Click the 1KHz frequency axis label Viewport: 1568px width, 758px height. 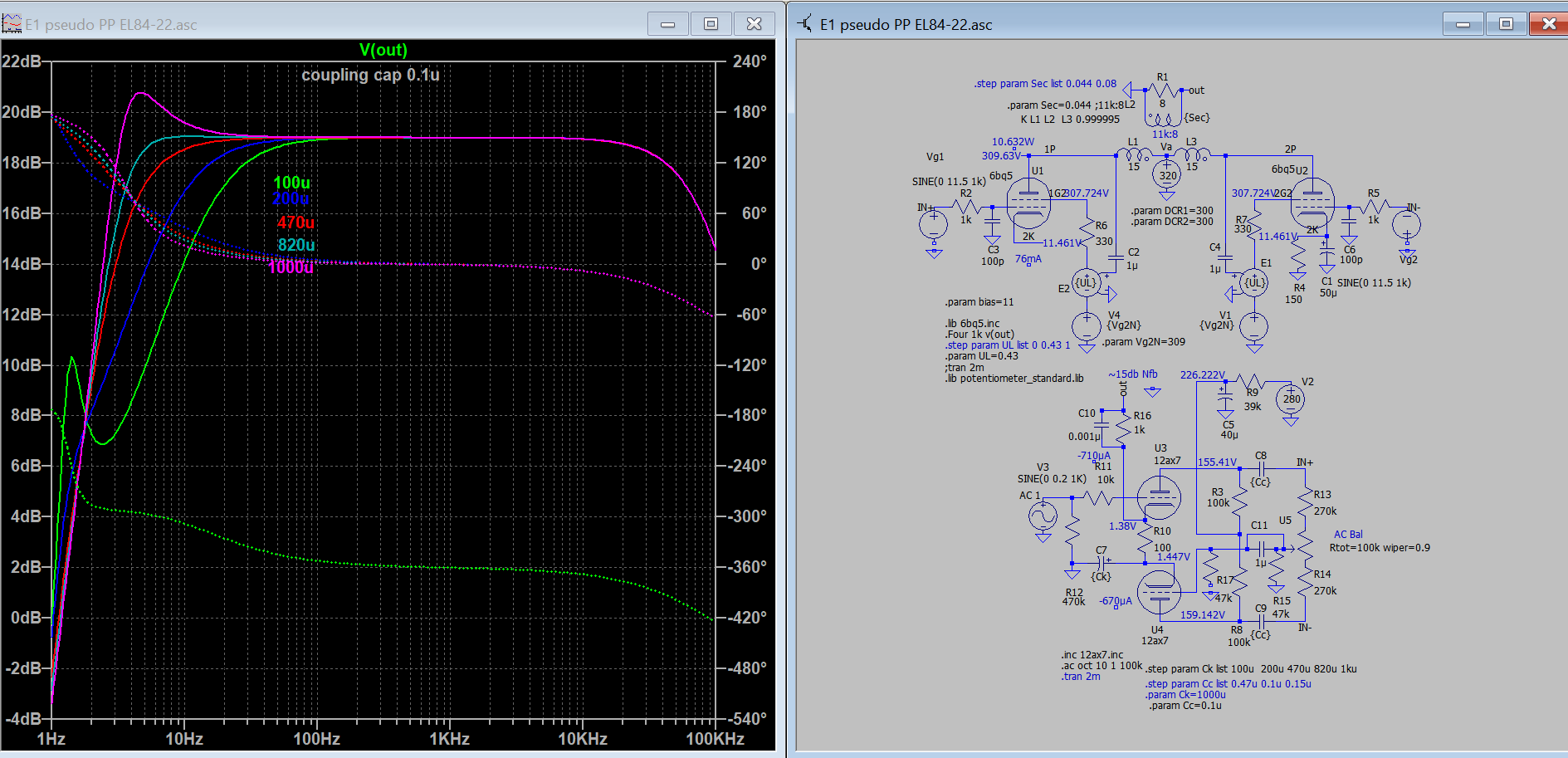point(449,739)
